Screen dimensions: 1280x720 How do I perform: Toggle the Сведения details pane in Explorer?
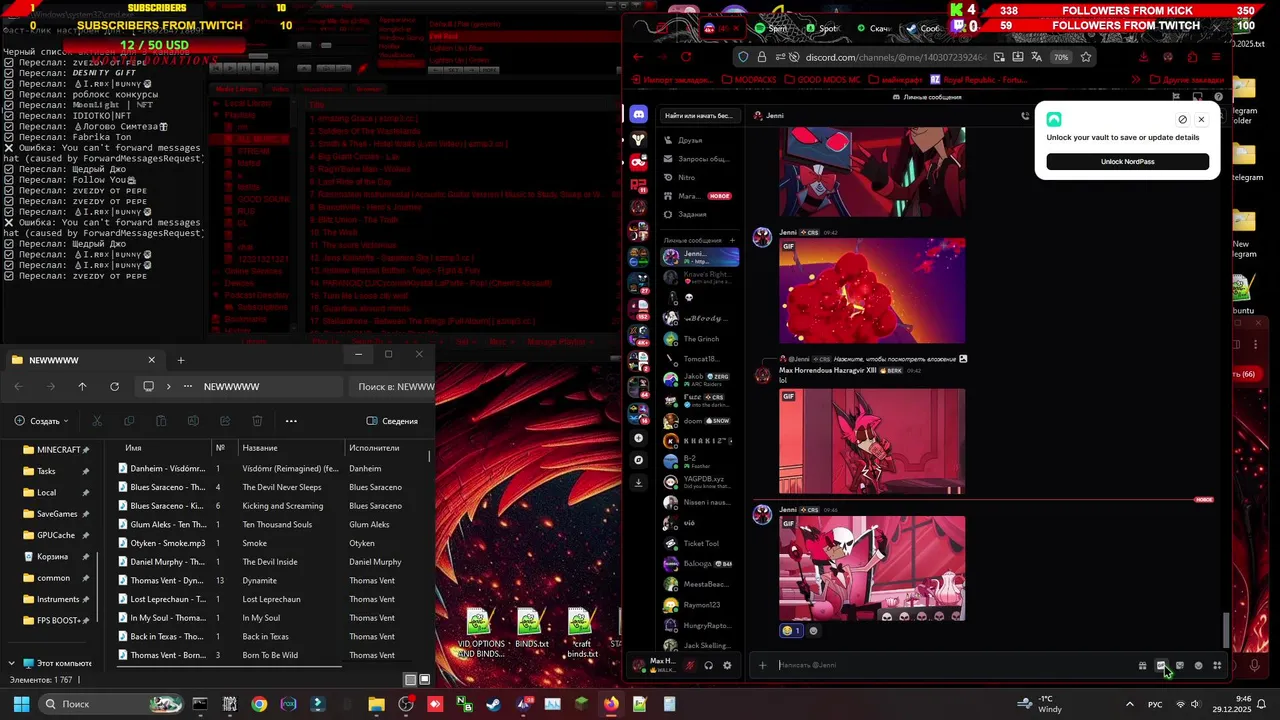(392, 421)
